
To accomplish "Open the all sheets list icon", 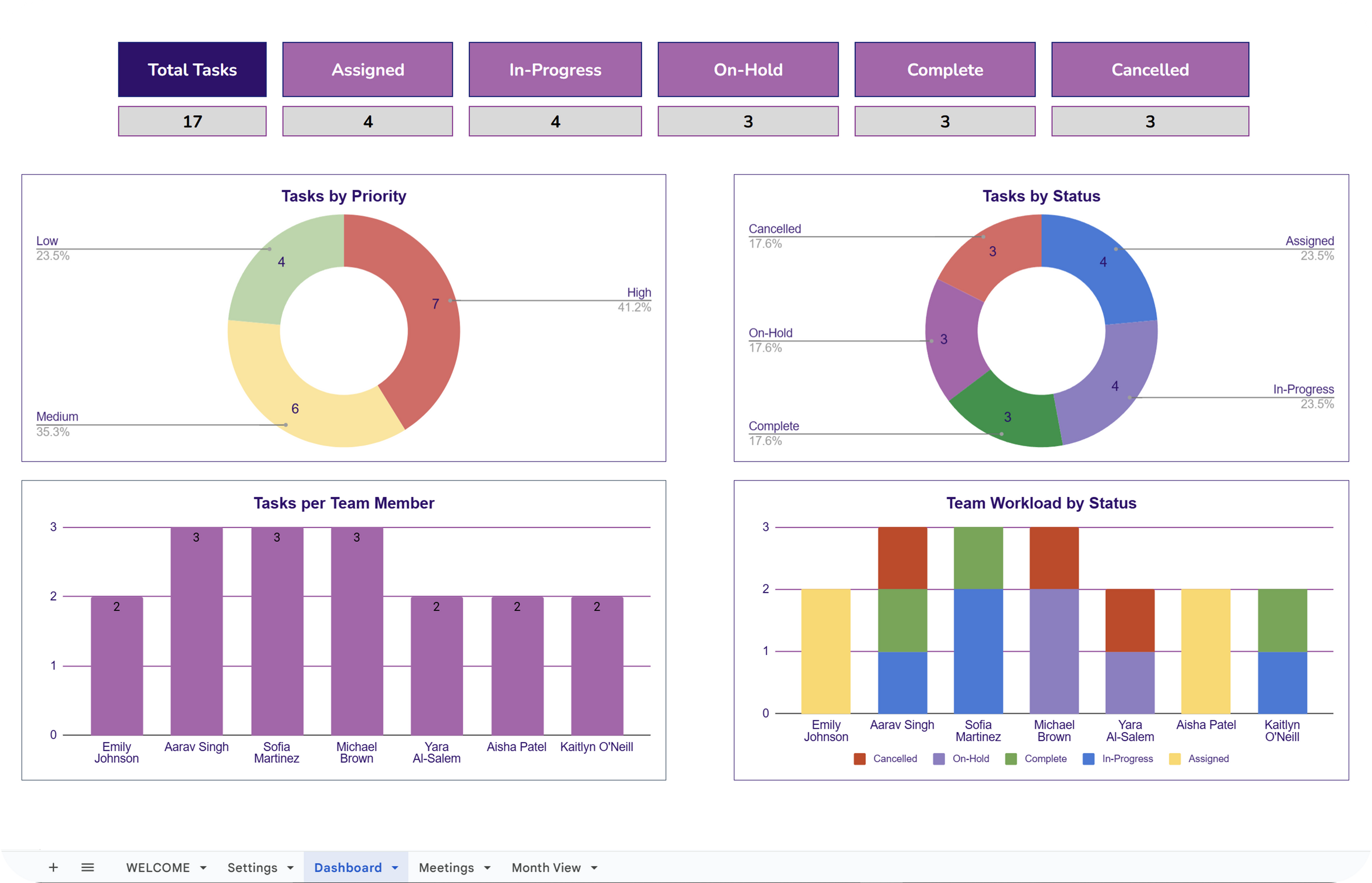I will (87, 868).
